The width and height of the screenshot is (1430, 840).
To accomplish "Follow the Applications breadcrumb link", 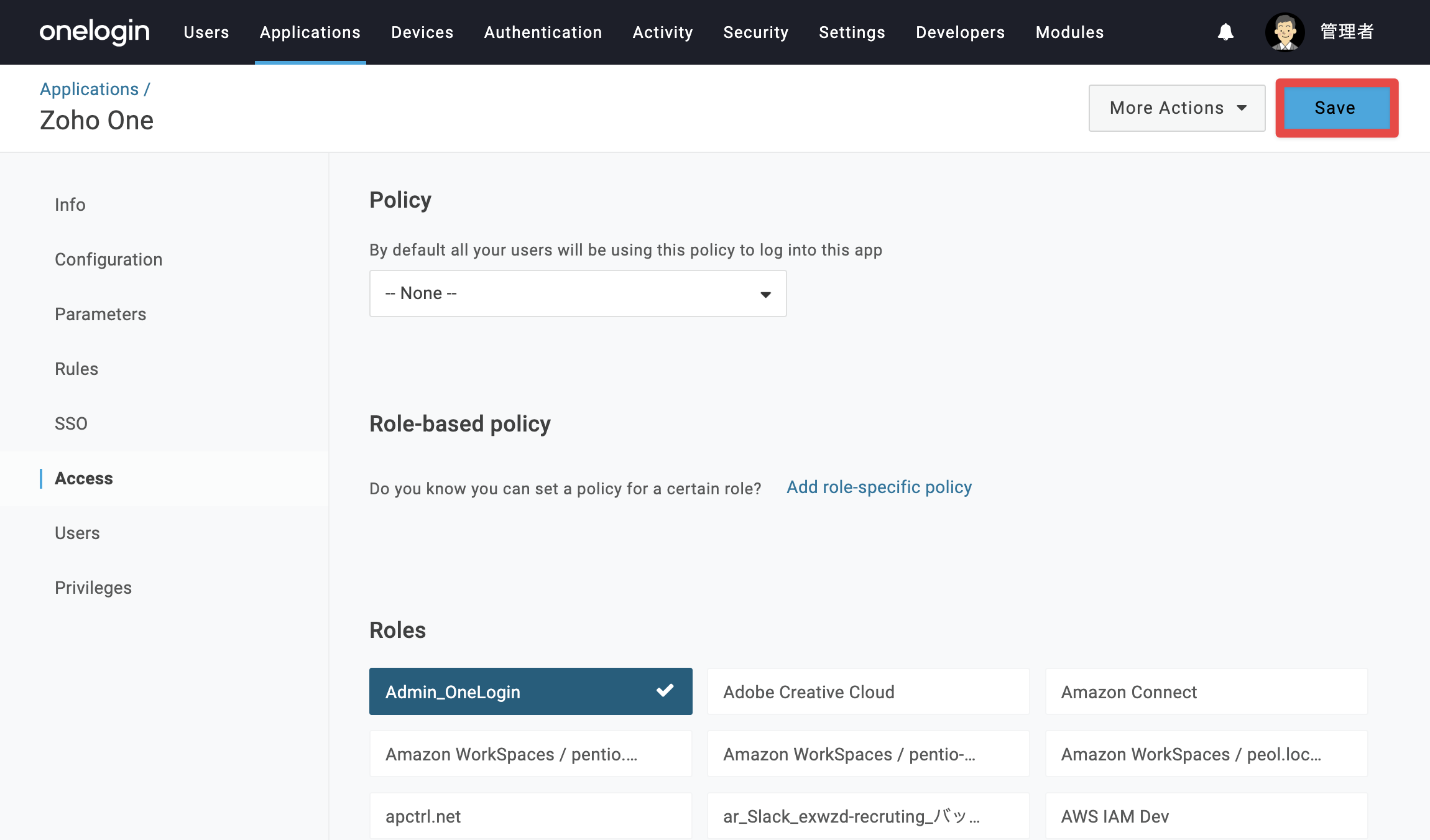I will coord(90,89).
